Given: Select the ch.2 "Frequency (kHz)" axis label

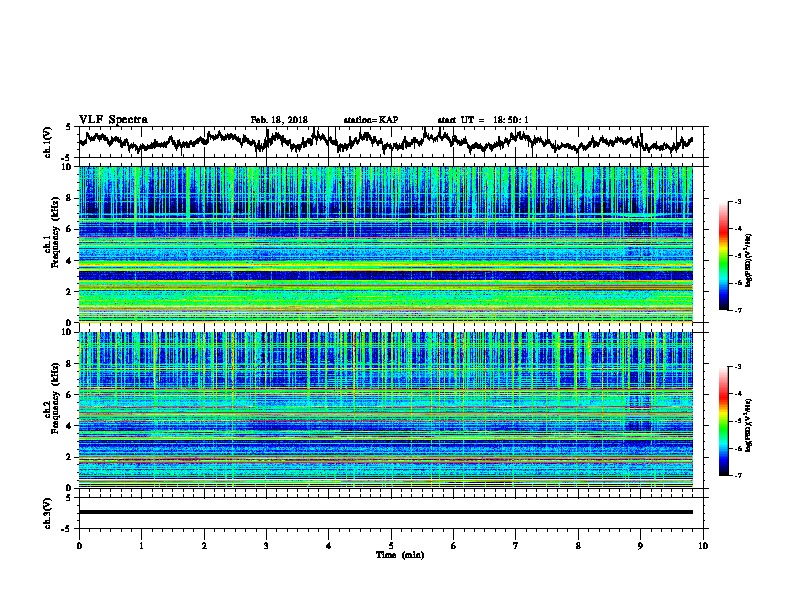Looking at the screenshot, I should pos(55,398).
